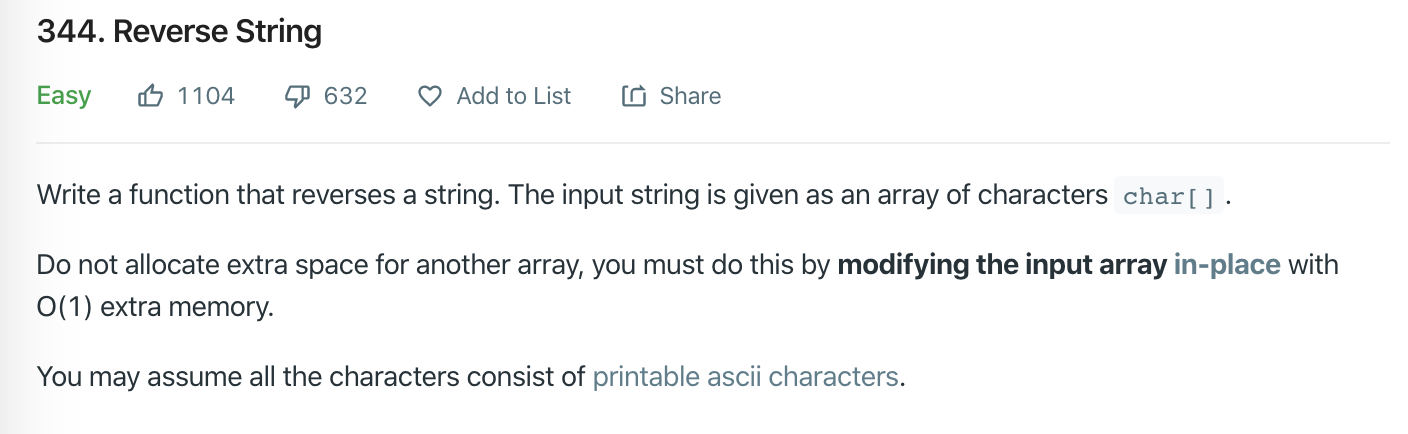Click the char[] inline code snippet

pyautogui.click(x=1168, y=196)
